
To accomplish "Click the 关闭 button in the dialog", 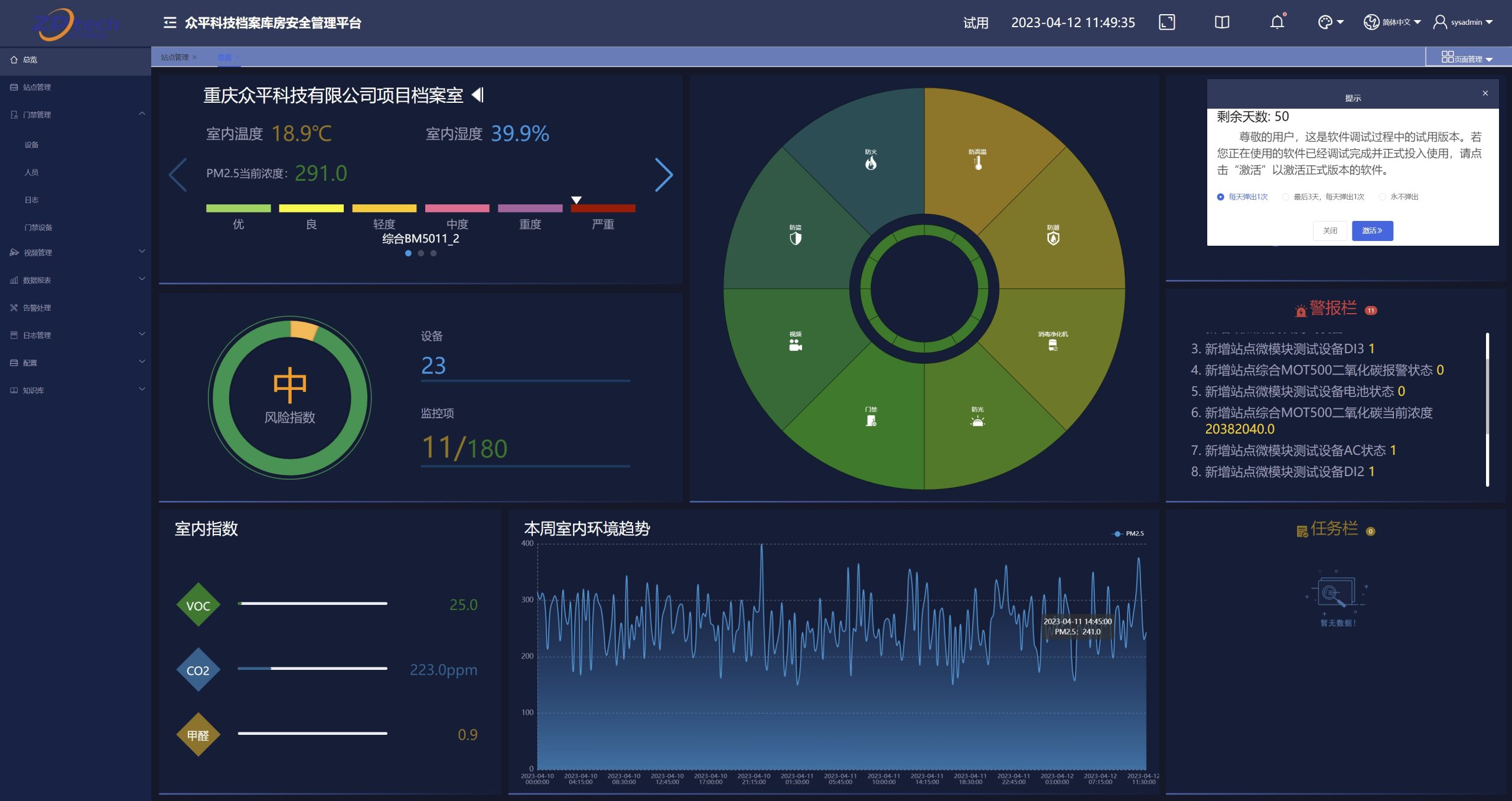I will [1330, 230].
